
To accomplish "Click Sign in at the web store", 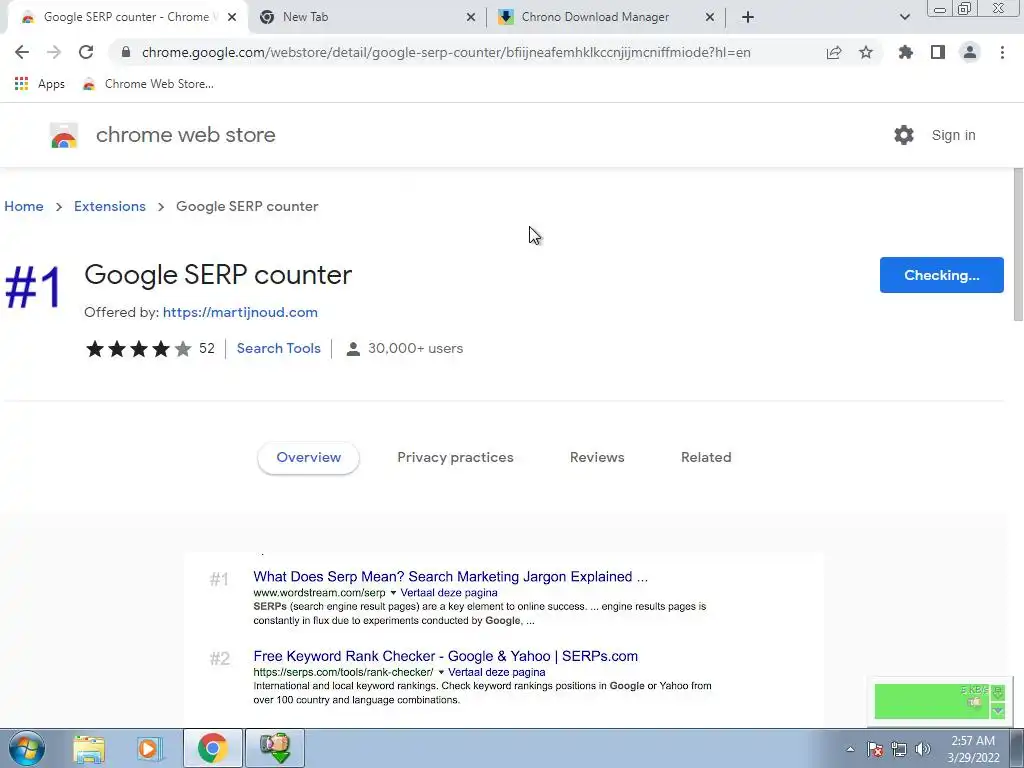I will tap(953, 135).
